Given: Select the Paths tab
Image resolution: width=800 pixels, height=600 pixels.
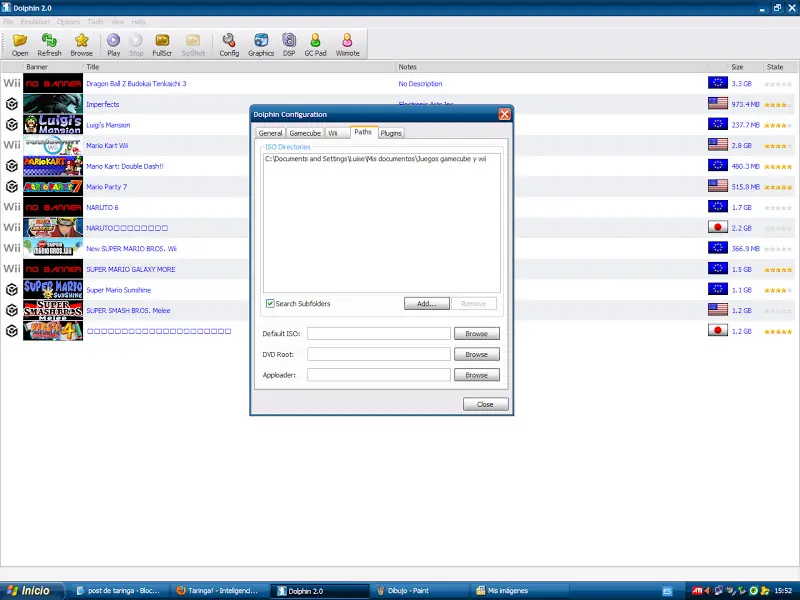Looking at the screenshot, I should tap(363, 132).
